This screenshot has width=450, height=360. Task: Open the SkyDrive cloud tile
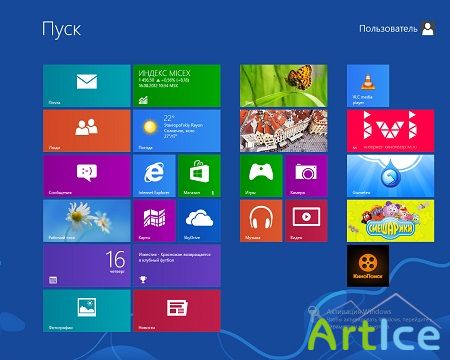(199, 221)
